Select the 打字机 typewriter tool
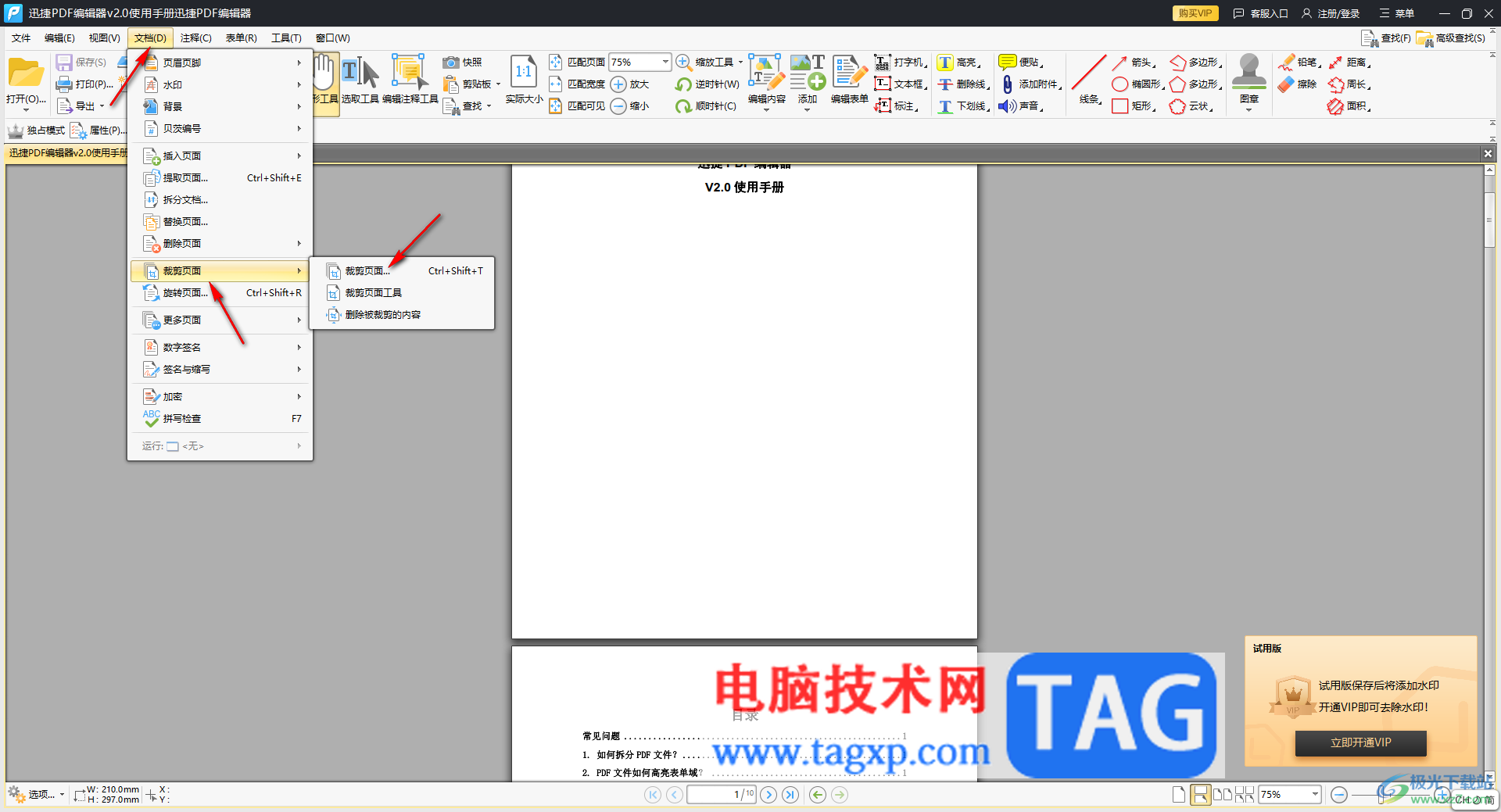 [x=902, y=63]
